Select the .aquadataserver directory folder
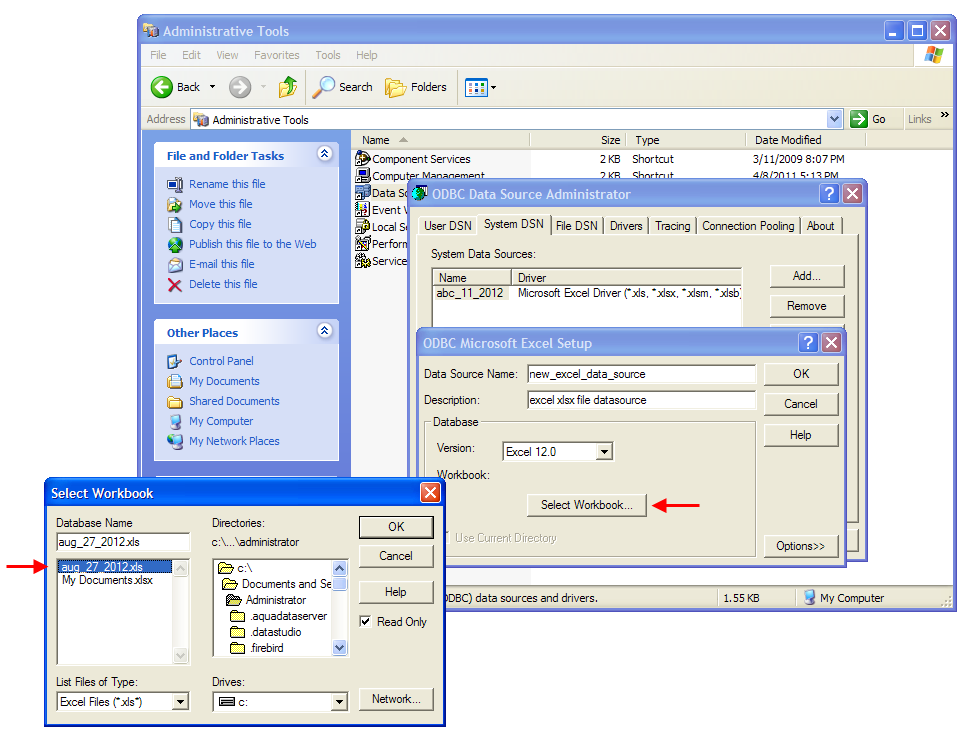The height and width of the screenshot is (735, 978). pyautogui.click(x=279, y=616)
